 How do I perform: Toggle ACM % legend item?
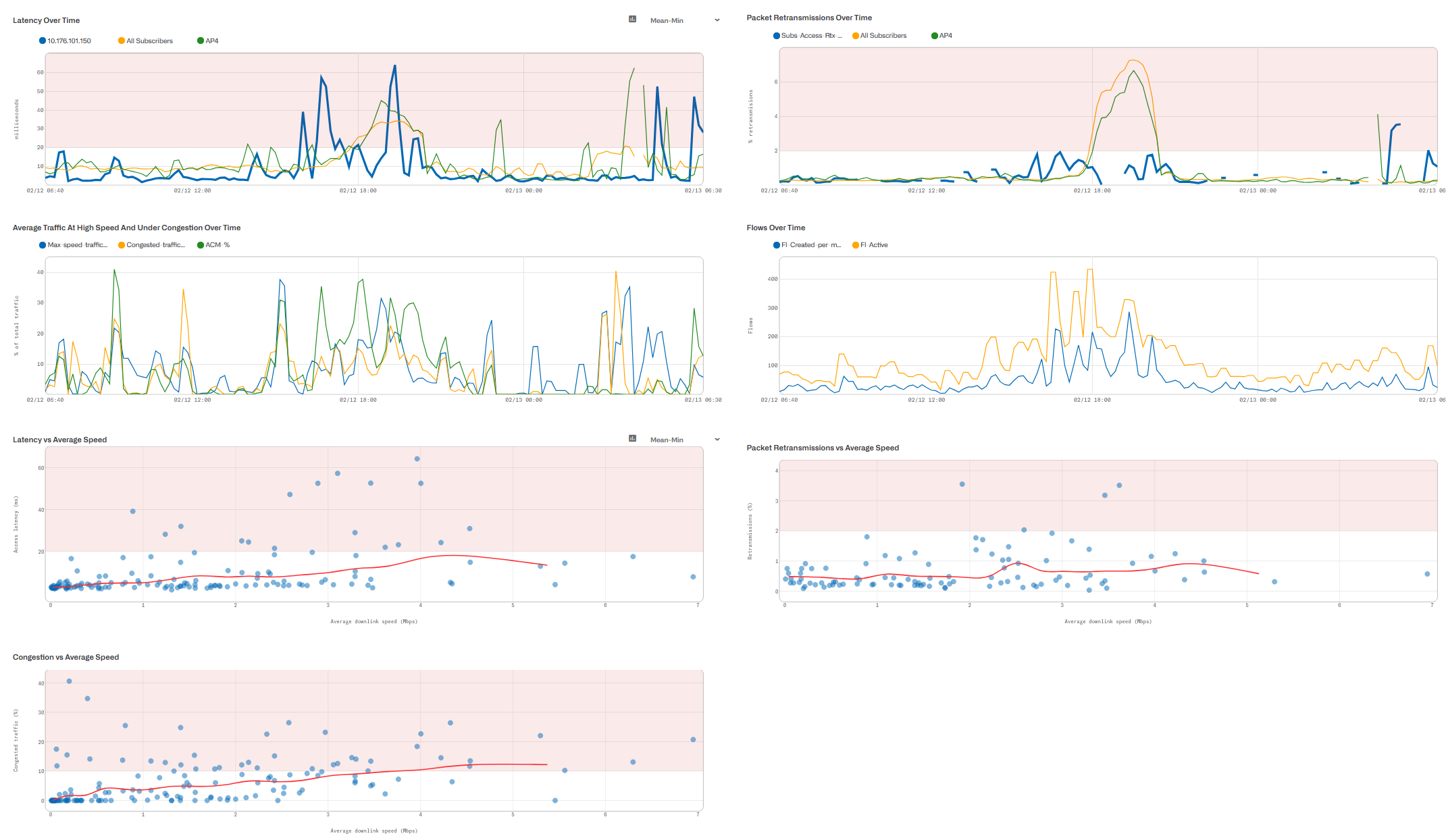pos(217,245)
